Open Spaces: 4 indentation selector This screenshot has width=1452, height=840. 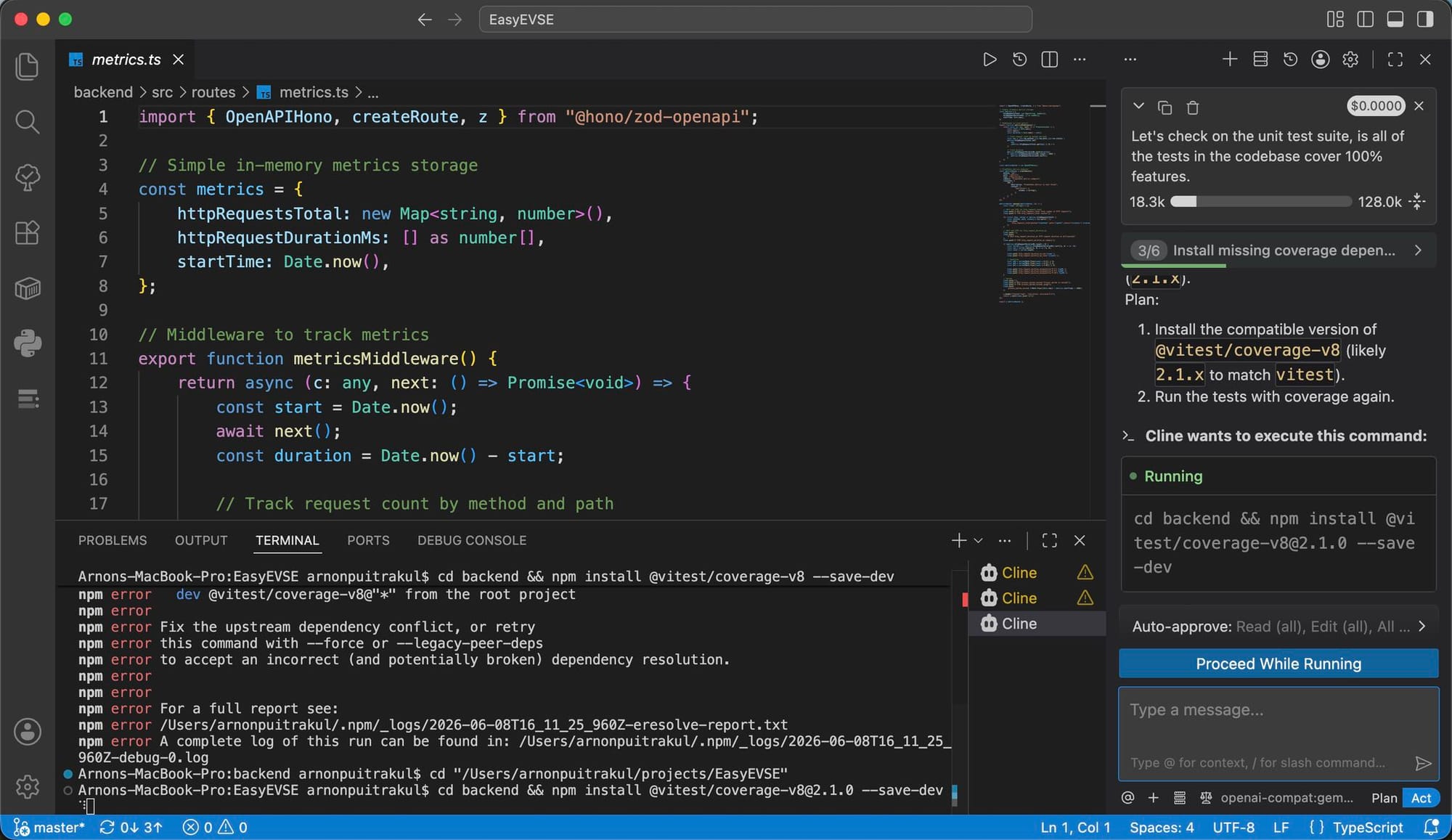point(1162,828)
